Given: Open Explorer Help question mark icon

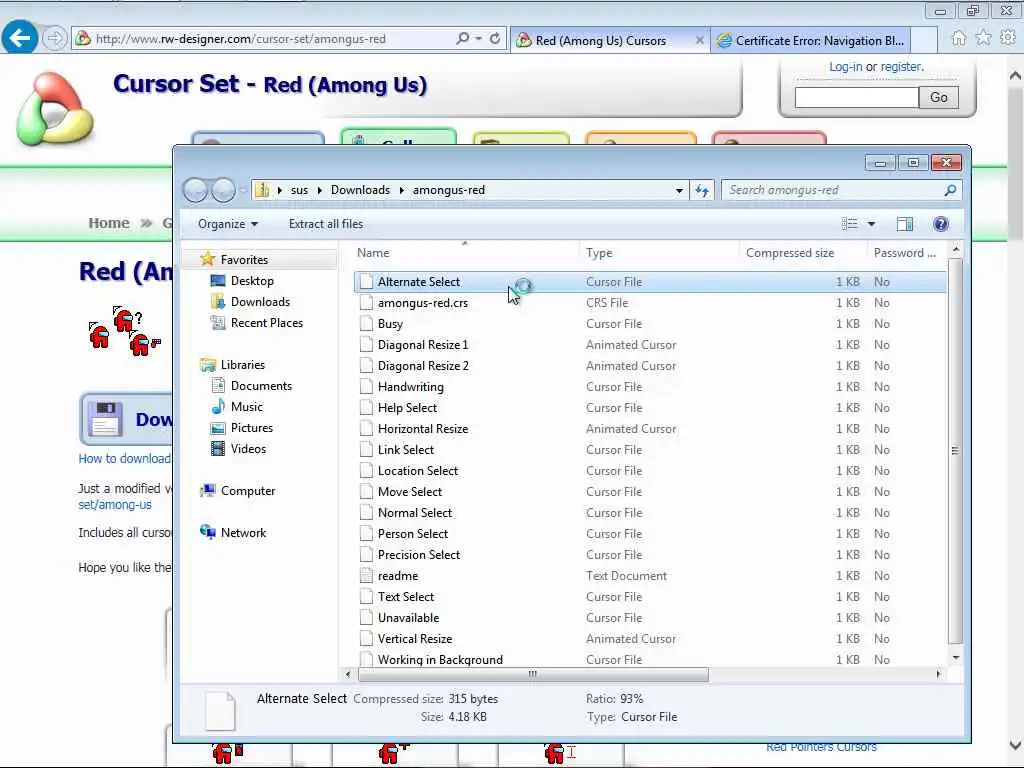Looking at the screenshot, I should (940, 224).
